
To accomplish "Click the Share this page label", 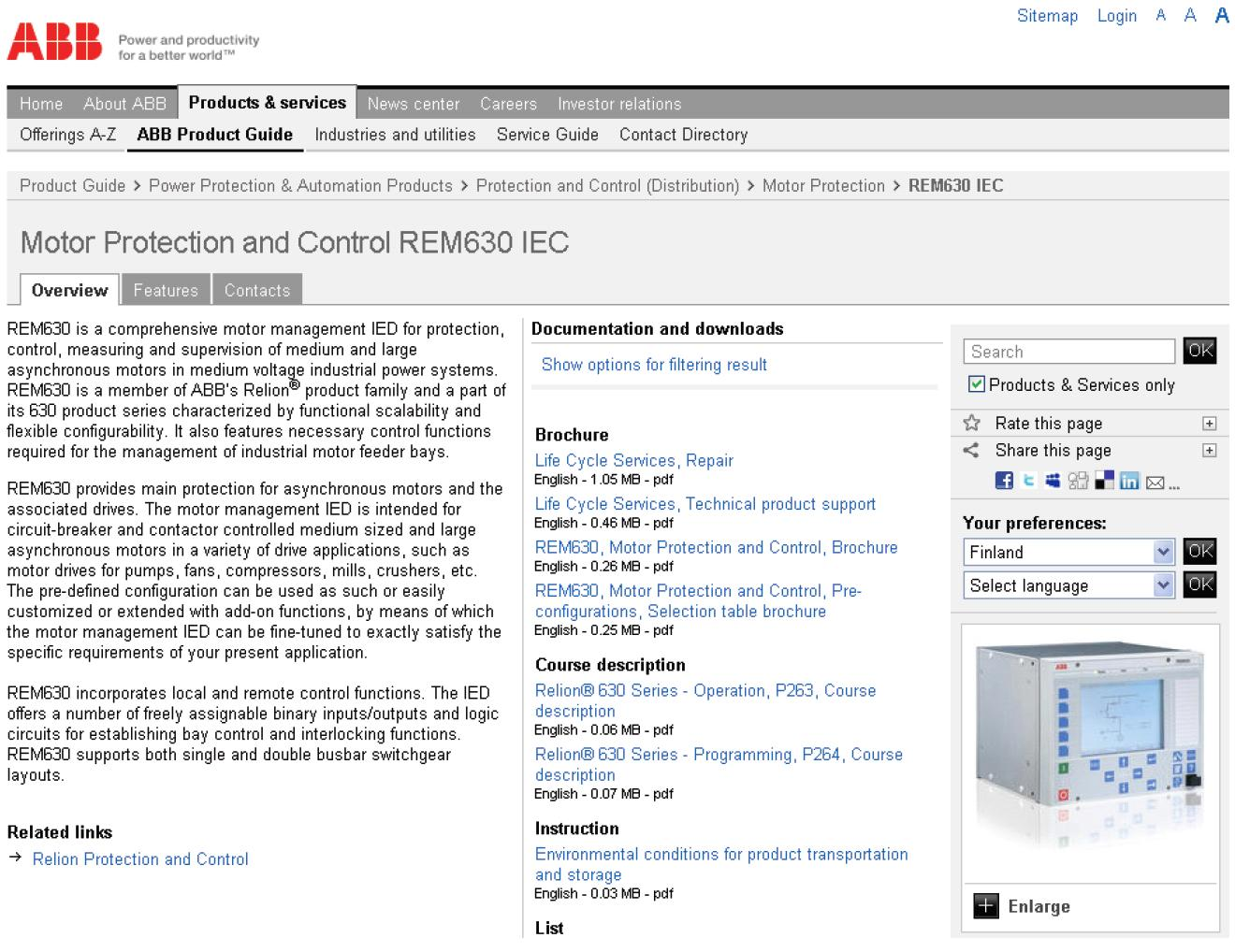I will tap(1053, 451).
